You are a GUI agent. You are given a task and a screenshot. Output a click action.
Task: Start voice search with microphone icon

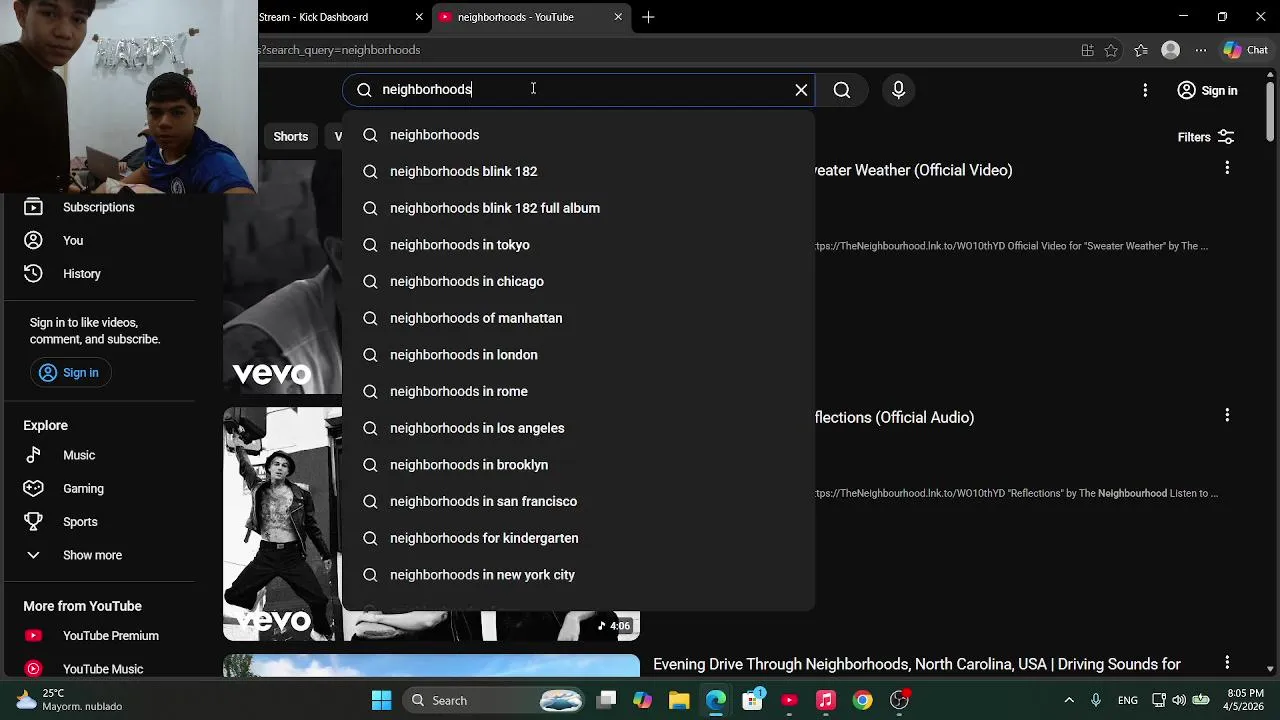click(898, 90)
